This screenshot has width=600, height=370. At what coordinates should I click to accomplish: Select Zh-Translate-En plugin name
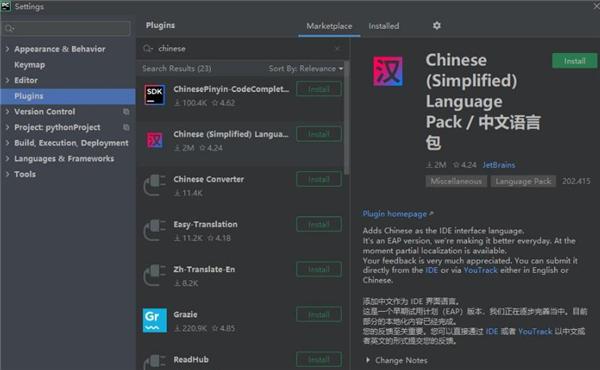point(204,269)
